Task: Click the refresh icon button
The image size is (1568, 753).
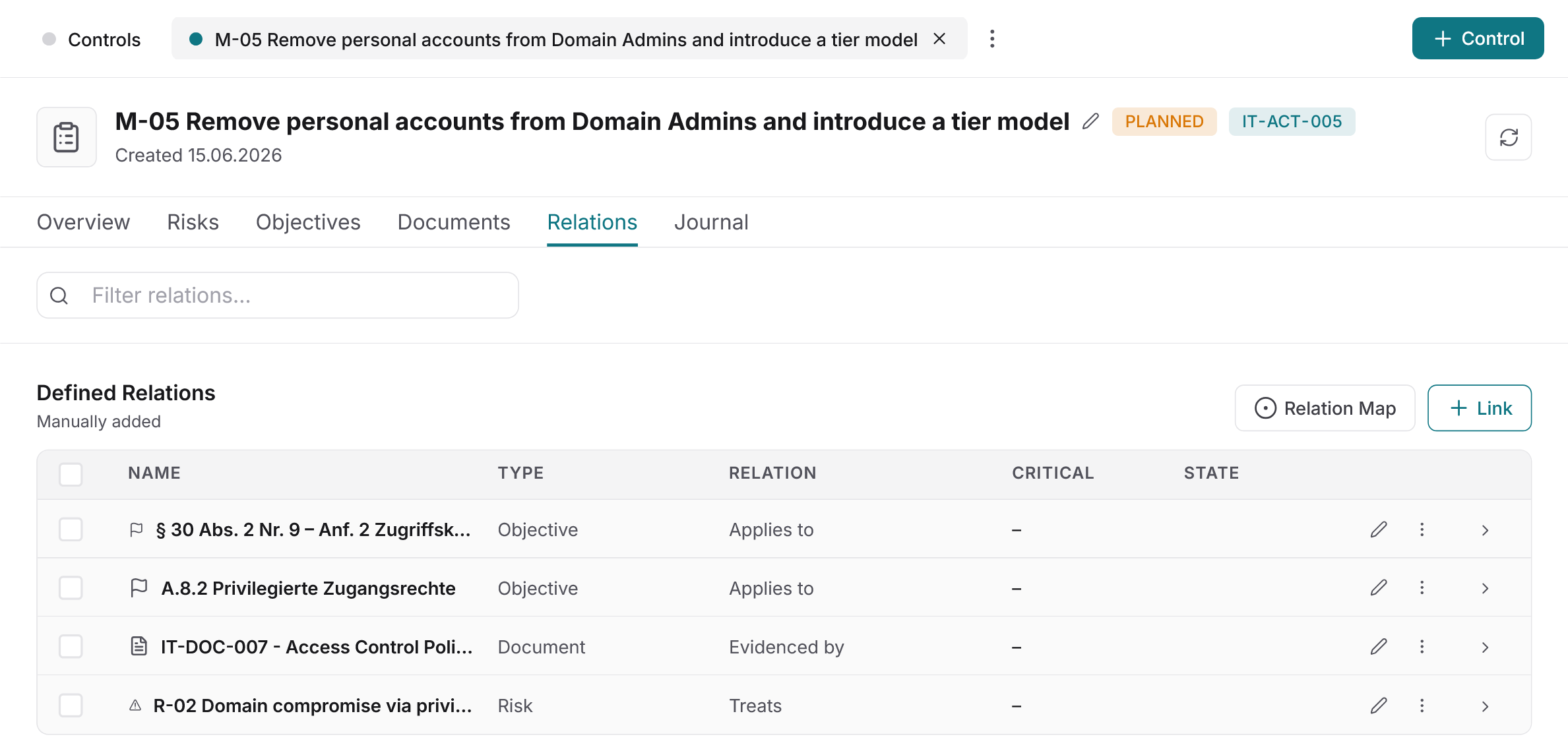Action: pos(1508,137)
